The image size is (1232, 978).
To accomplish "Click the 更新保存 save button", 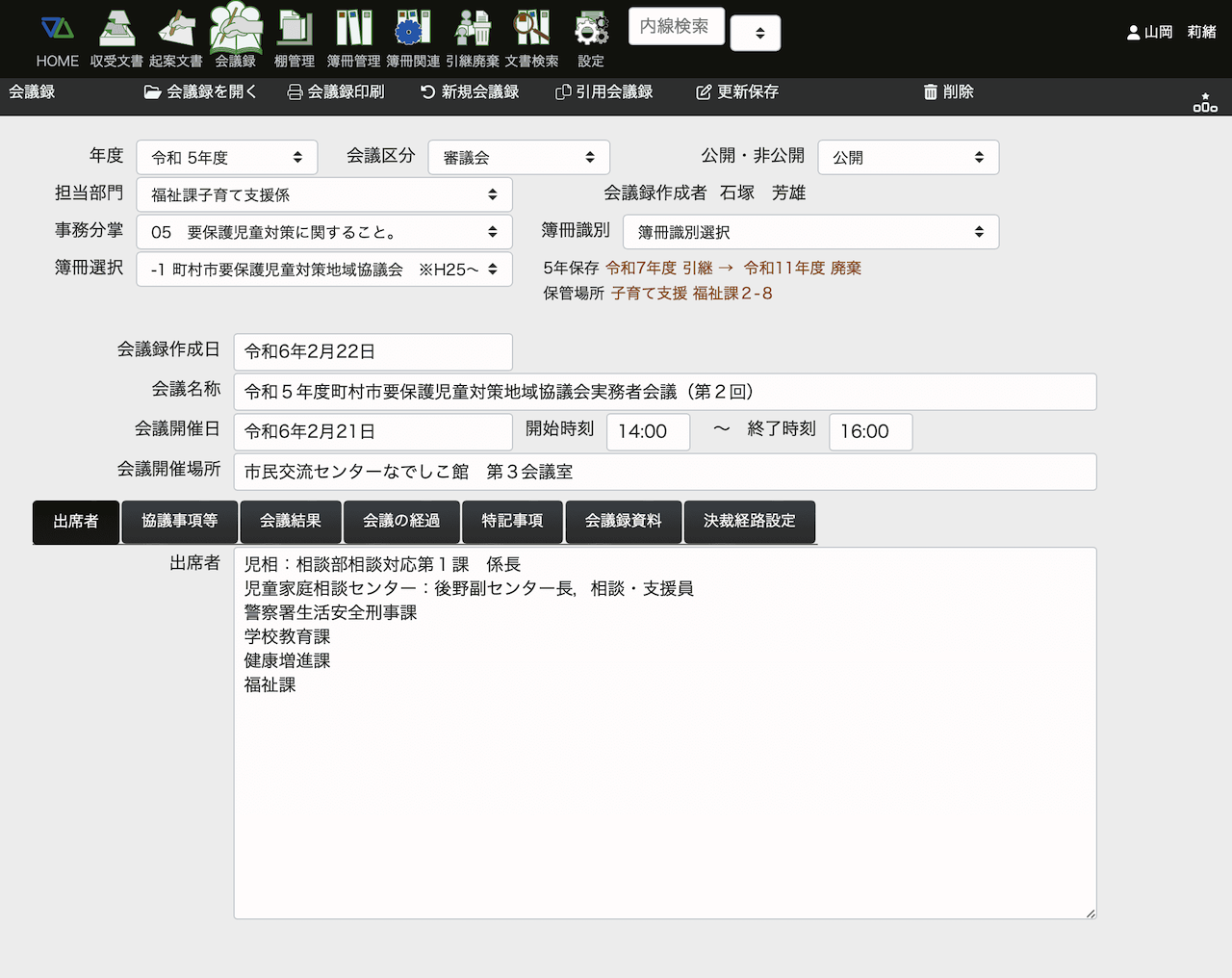I will (737, 92).
